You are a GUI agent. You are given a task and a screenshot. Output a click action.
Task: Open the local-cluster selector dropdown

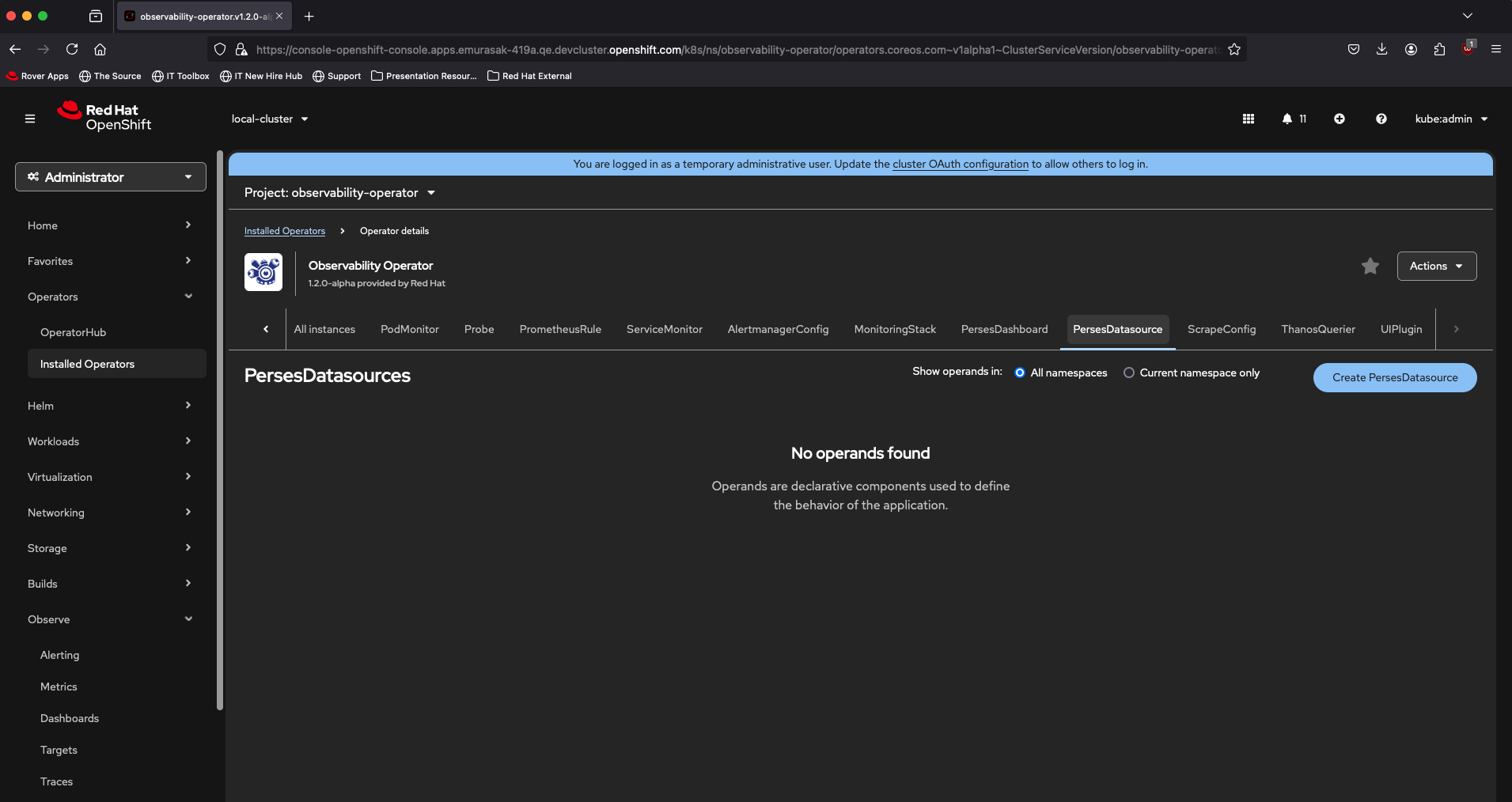click(270, 119)
